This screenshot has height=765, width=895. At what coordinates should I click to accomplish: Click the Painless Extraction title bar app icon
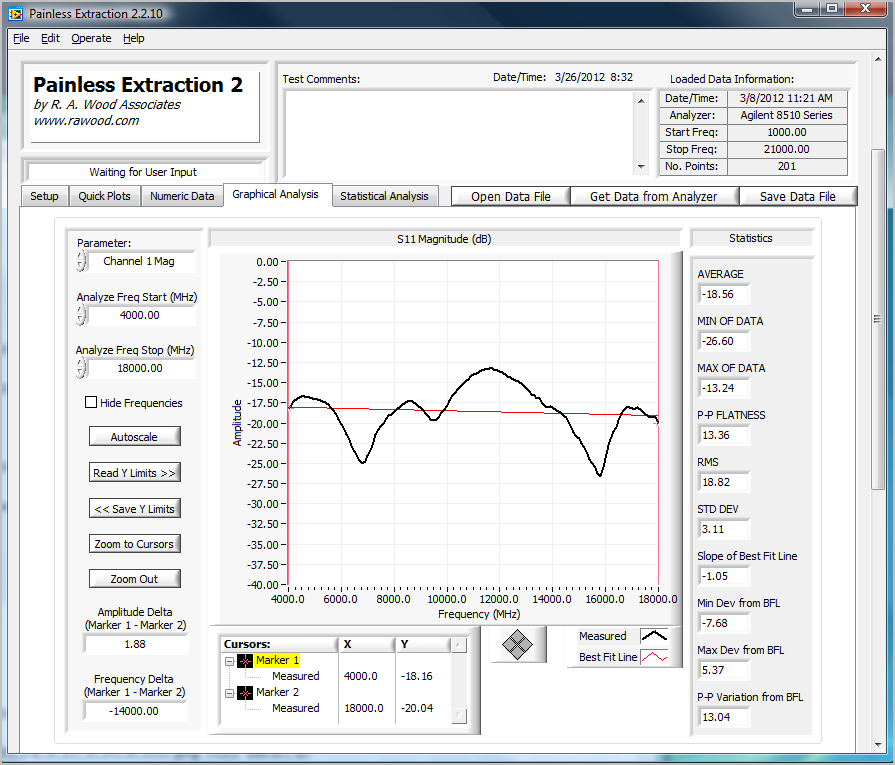point(15,14)
